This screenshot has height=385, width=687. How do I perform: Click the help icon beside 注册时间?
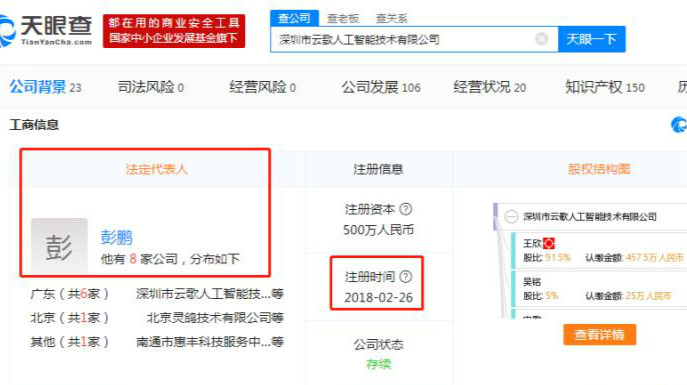pyautogui.click(x=406, y=276)
